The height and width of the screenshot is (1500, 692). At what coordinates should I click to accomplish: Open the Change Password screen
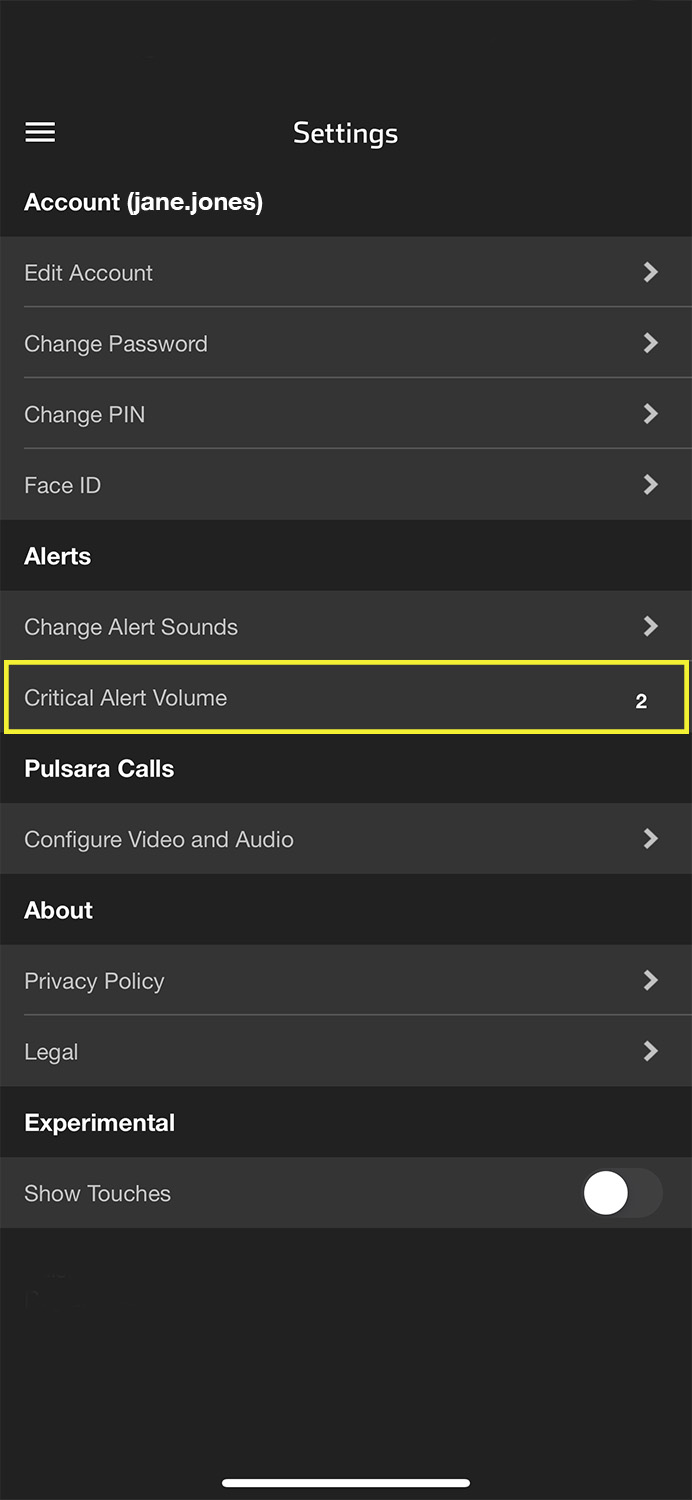(346, 343)
